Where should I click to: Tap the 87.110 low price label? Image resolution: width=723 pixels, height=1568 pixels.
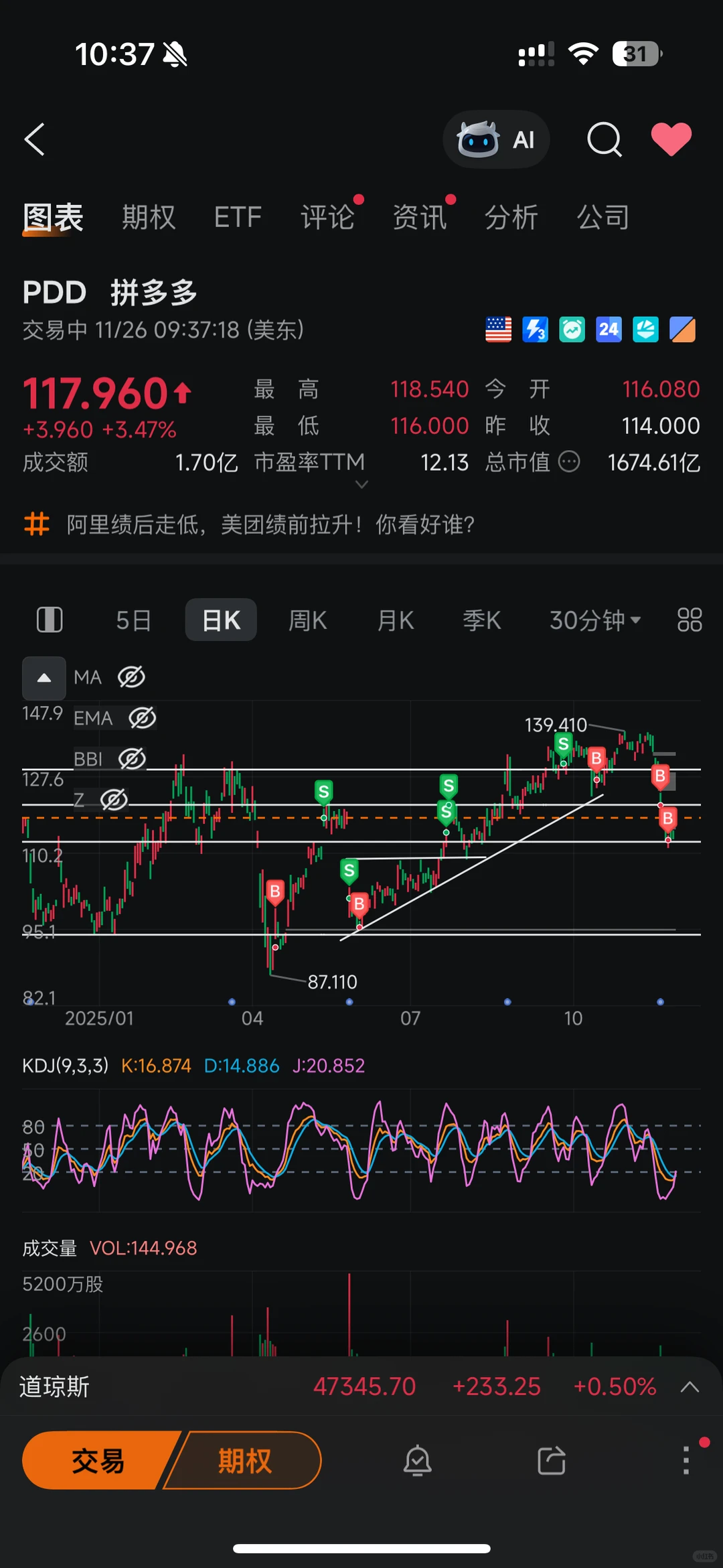(x=332, y=982)
